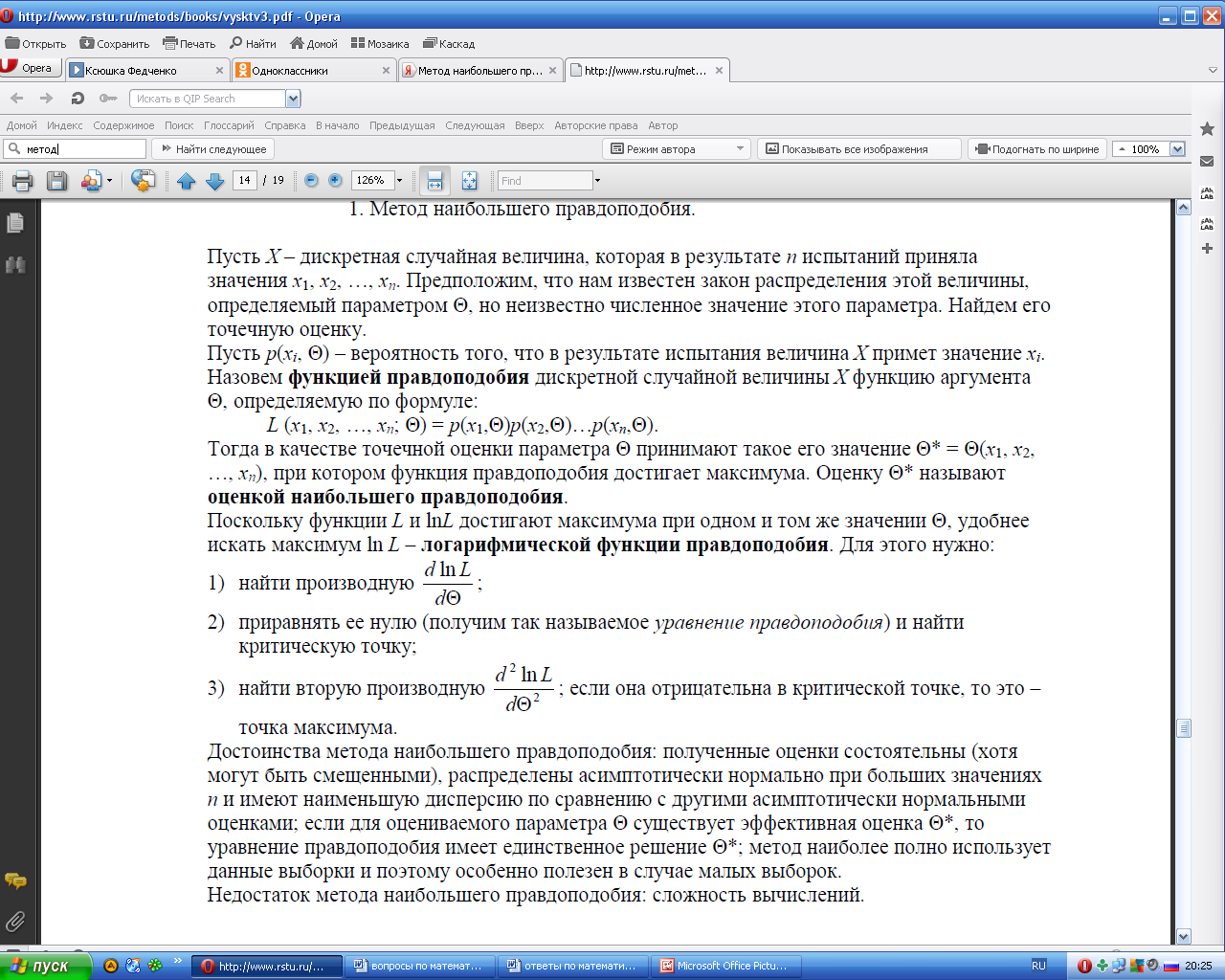The width and height of the screenshot is (1225, 980).
Task: Toggle fit one full page icon
Action: click(x=469, y=180)
